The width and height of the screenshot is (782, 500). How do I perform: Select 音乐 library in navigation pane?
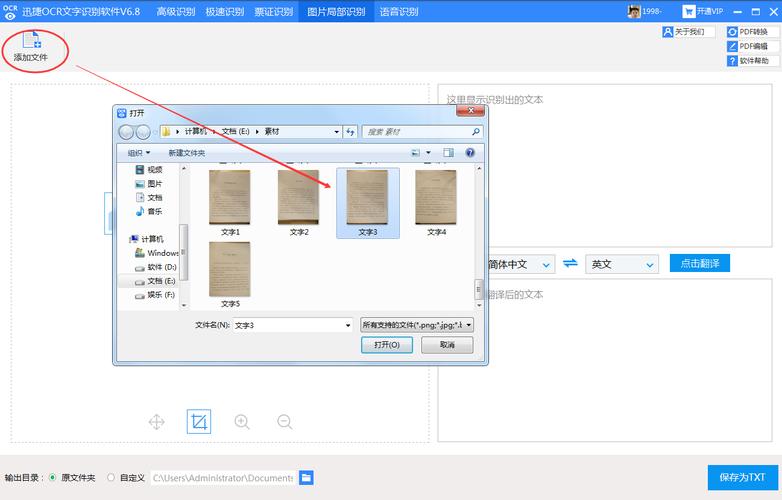click(149, 211)
